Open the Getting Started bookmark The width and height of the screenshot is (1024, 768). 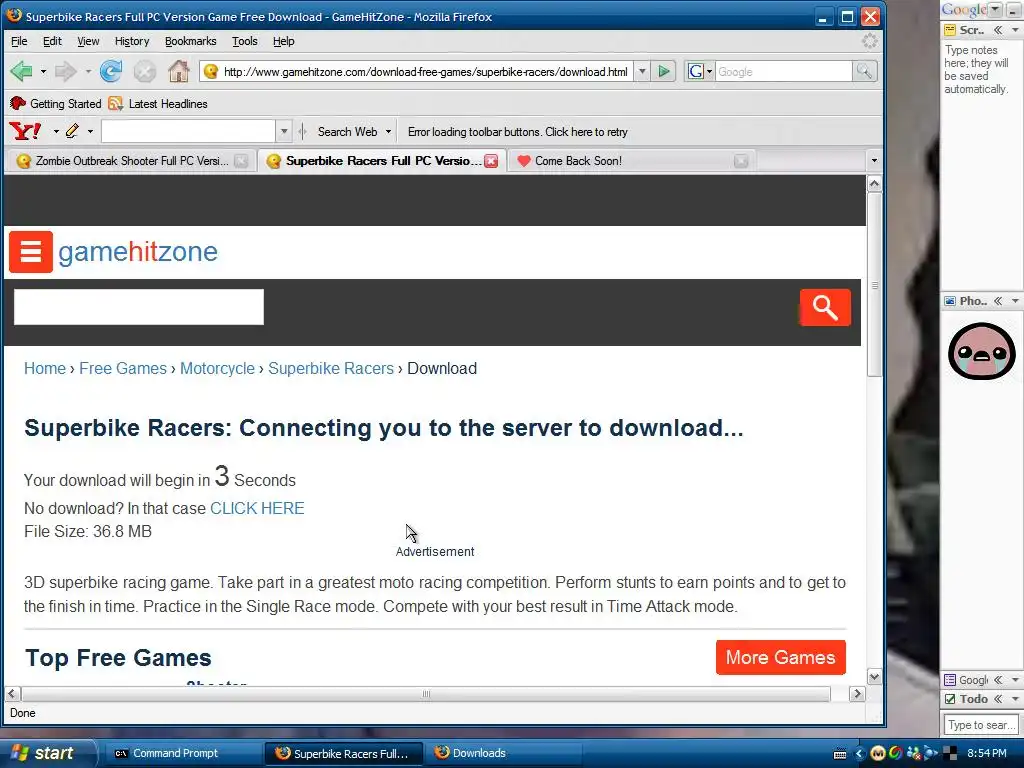pyautogui.click(x=56, y=103)
